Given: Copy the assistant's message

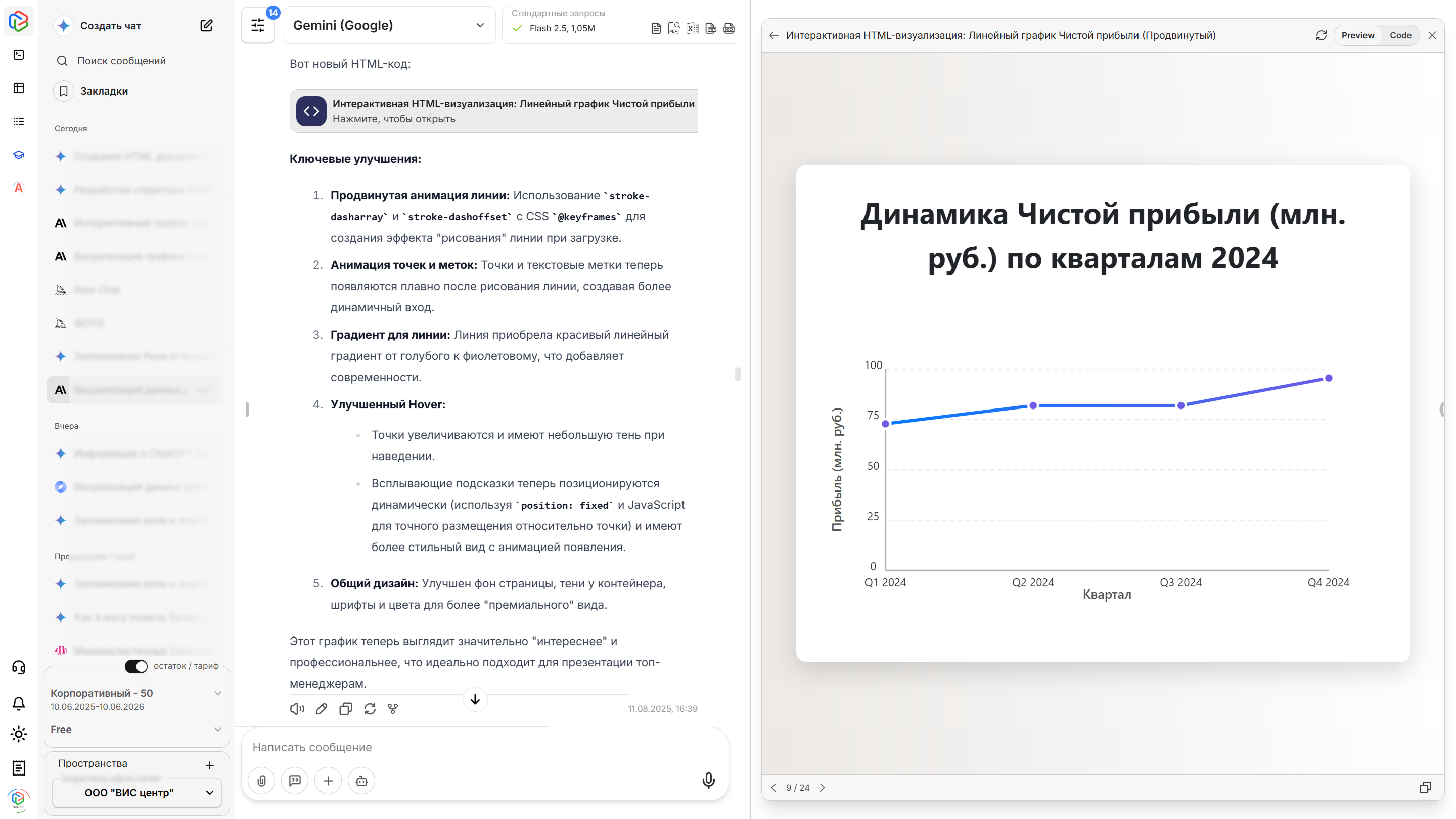Looking at the screenshot, I should [345, 709].
